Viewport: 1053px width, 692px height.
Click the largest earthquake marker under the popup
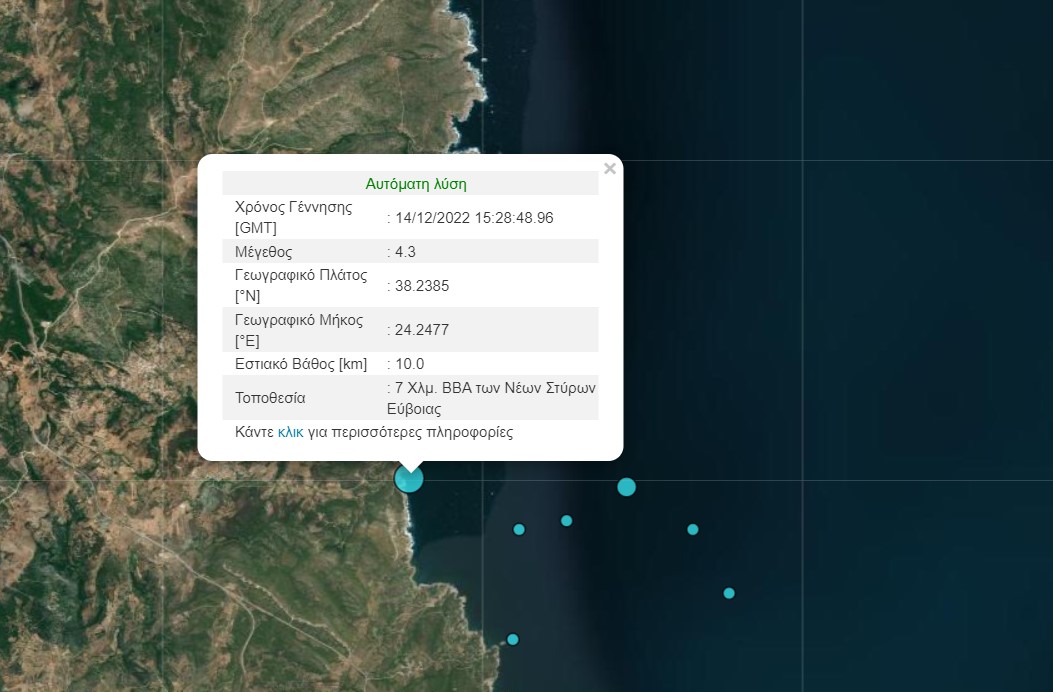coord(409,479)
